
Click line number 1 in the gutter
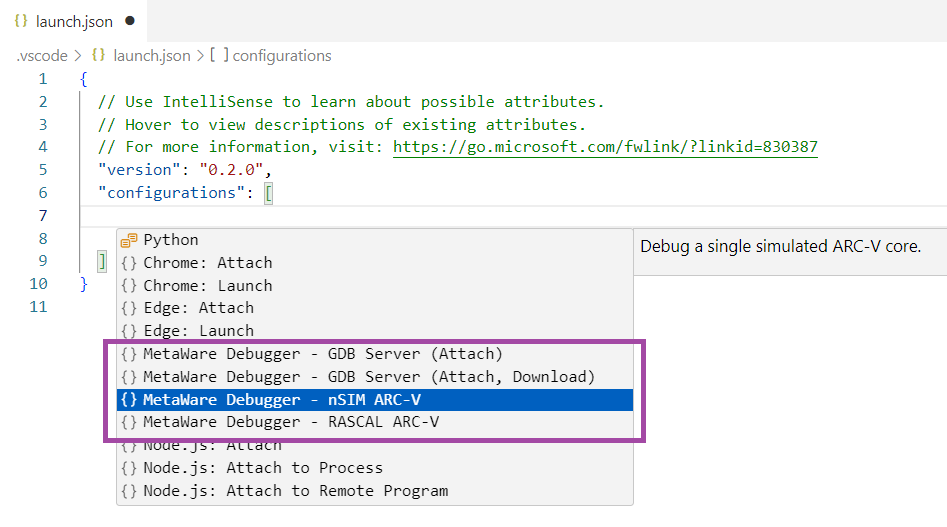pos(43,78)
